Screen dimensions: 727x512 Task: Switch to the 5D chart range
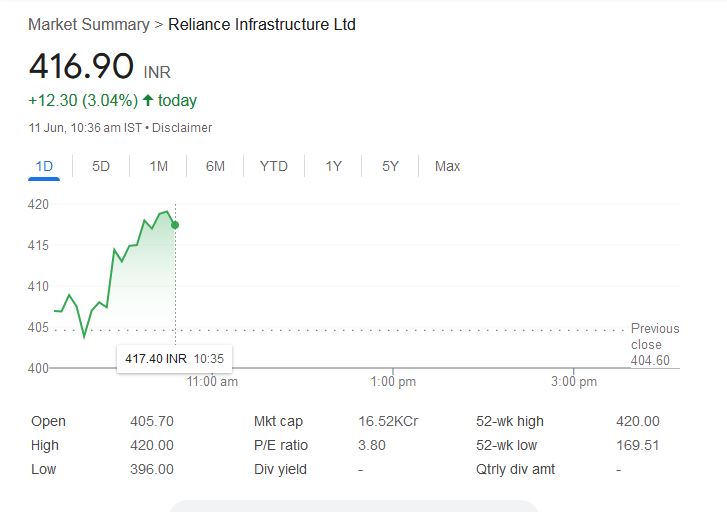(x=101, y=166)
